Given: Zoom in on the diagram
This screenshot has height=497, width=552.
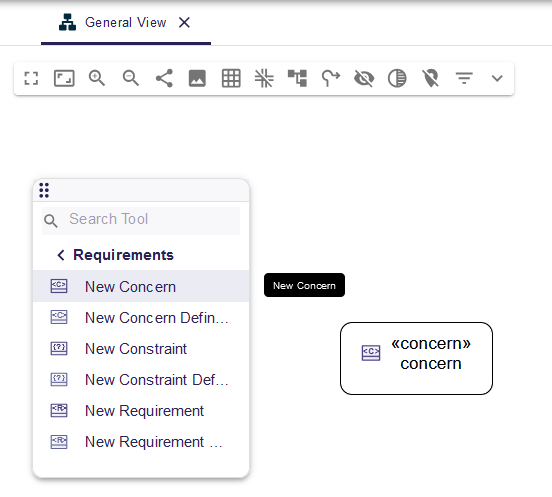Looking at the screenshot, I should 97,78.
